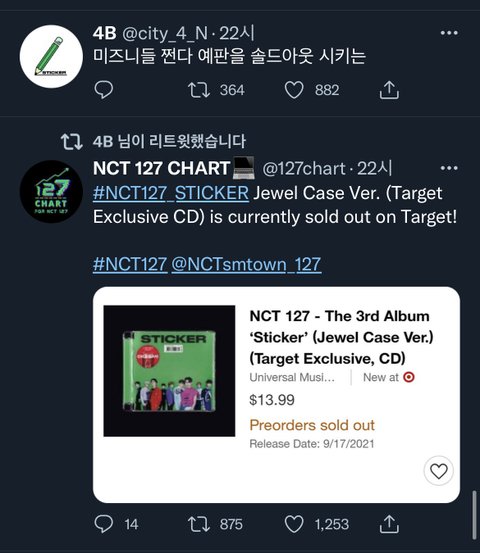Open the 127 CHART profile avatar
480x553 pixels.
point(51,192)
